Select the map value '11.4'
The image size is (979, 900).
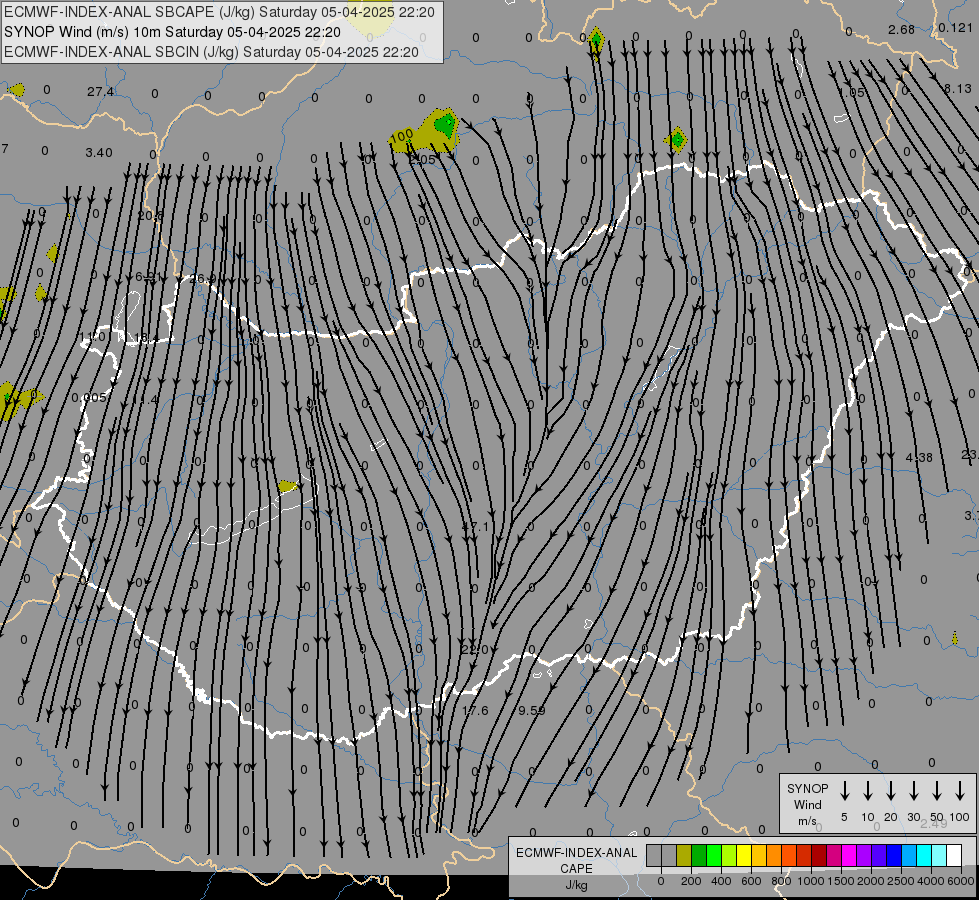(145, 400)
